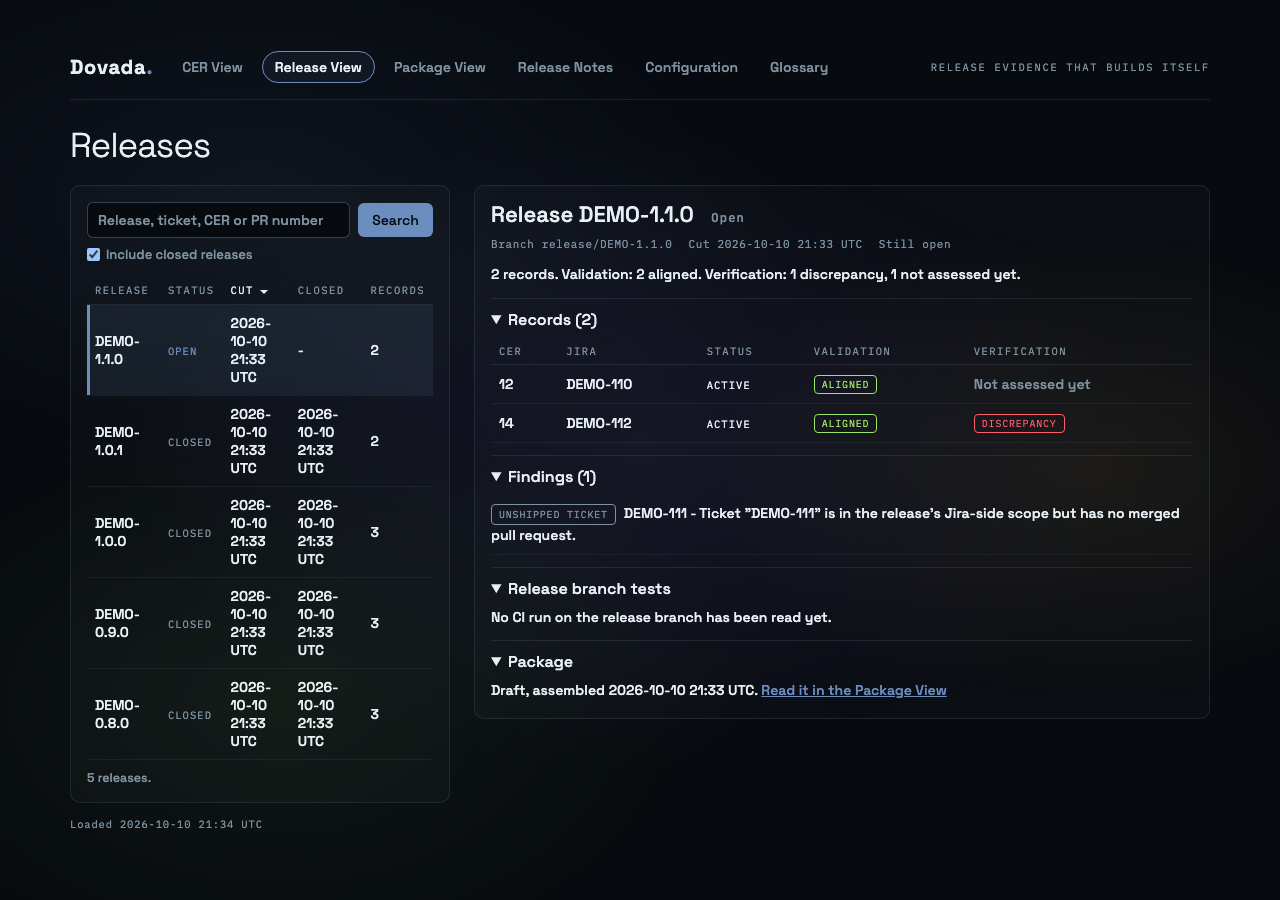Click the CLOSED column header

coord(321,291)
